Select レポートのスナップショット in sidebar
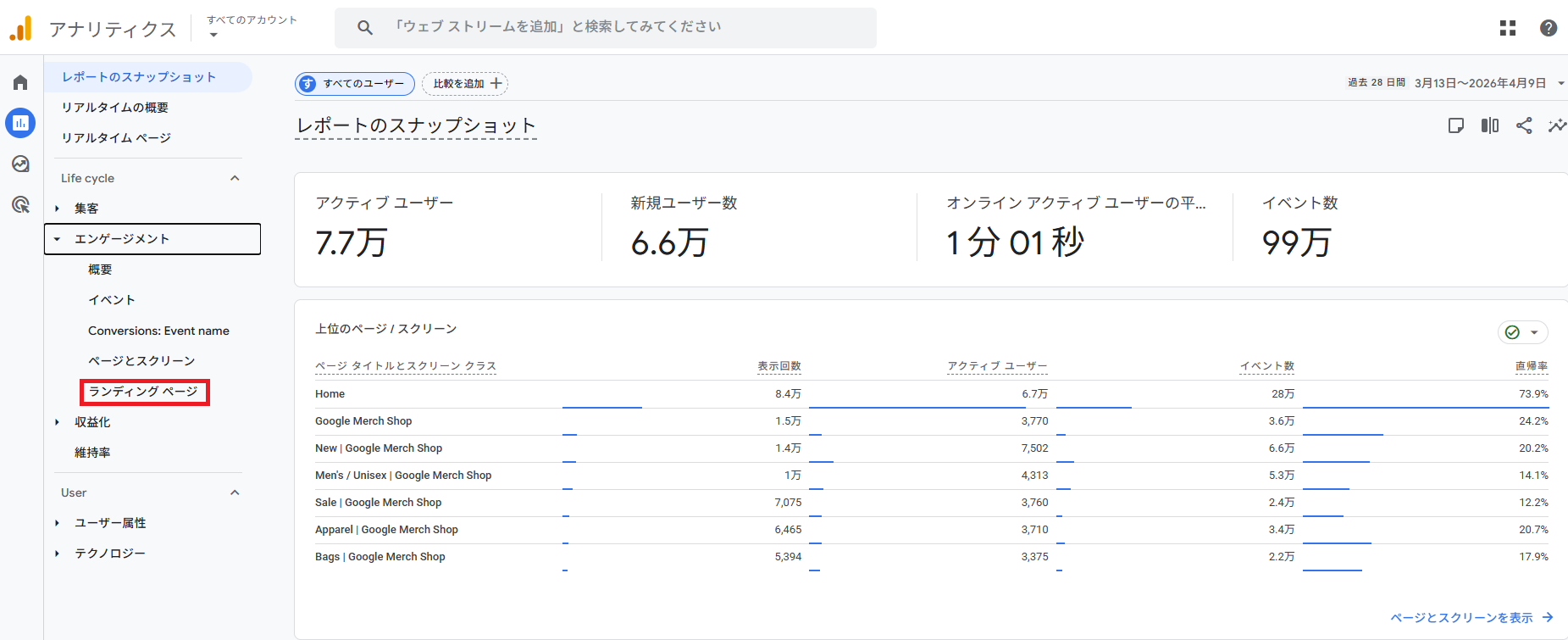Image resolution: width=1568 pixels, height=640 pixels. pyautogui.click(x=148, y=77)
